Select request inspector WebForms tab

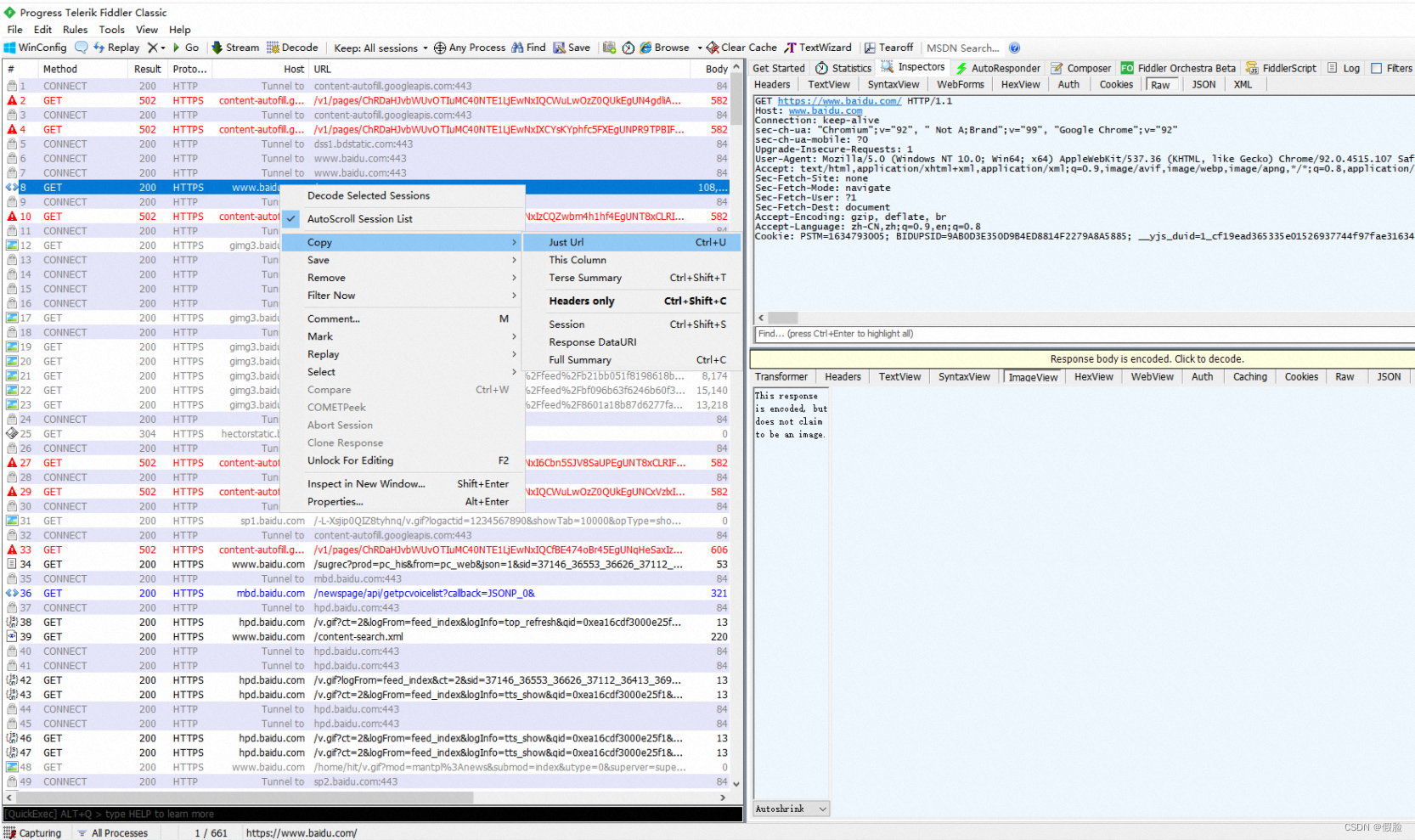coord(961,84)
